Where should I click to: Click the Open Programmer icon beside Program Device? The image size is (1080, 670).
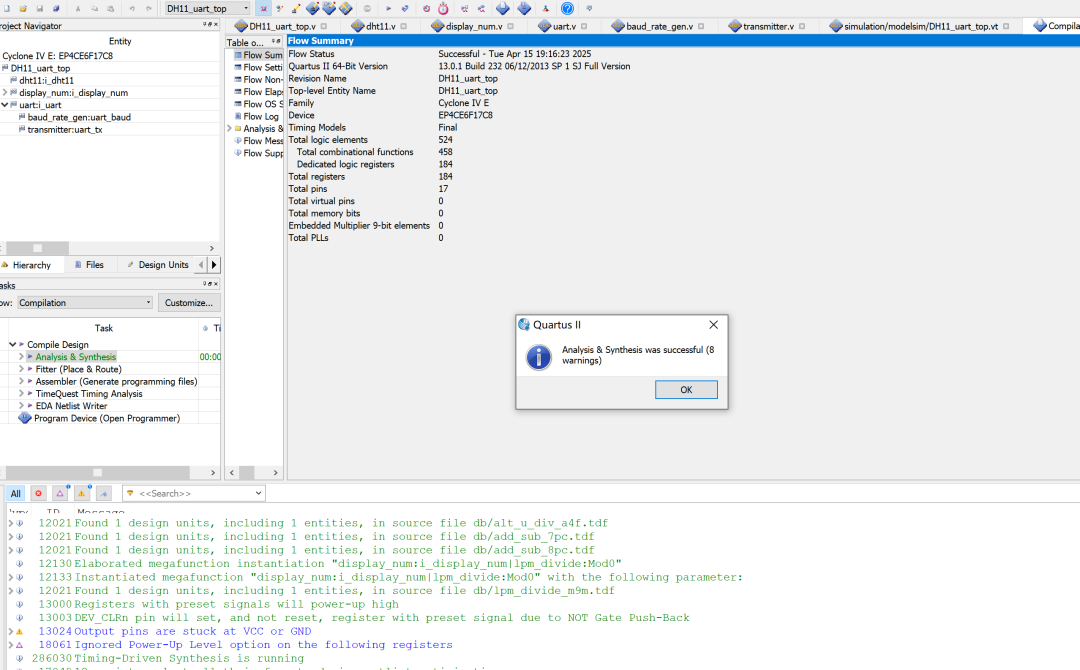[x=25, y=418]
